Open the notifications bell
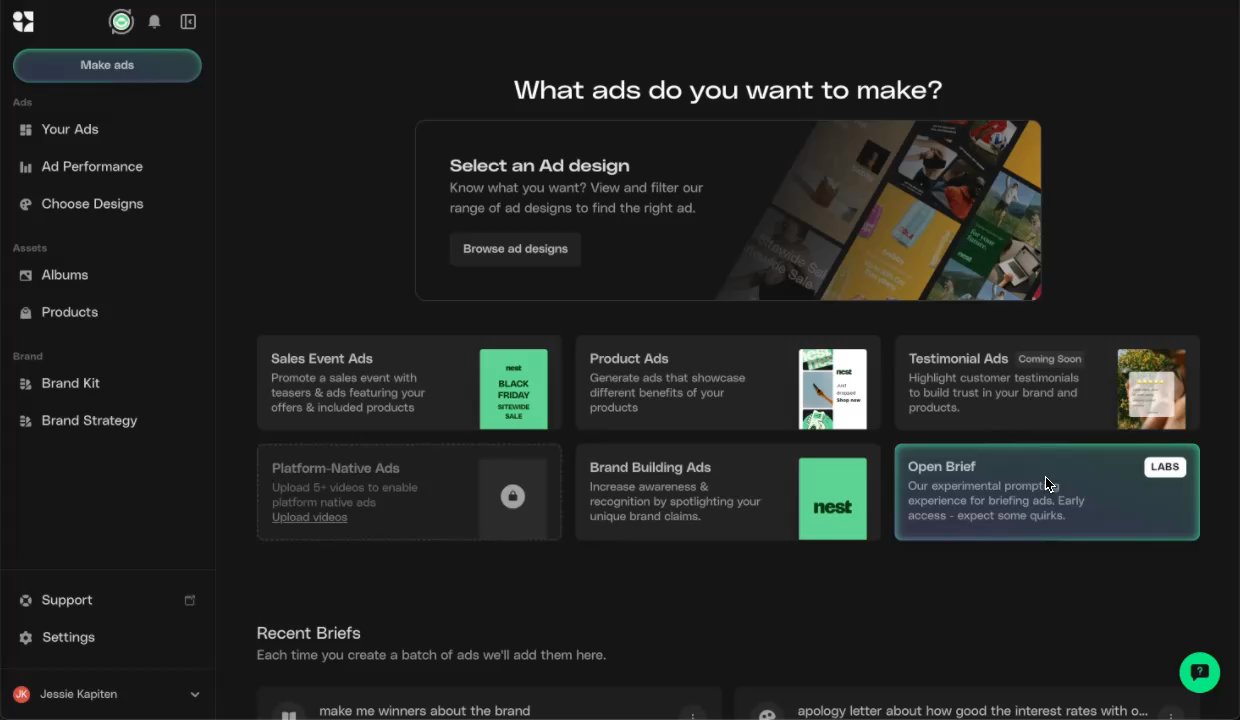This screenshot has height=720, width=1240. [x=154, y=22]
